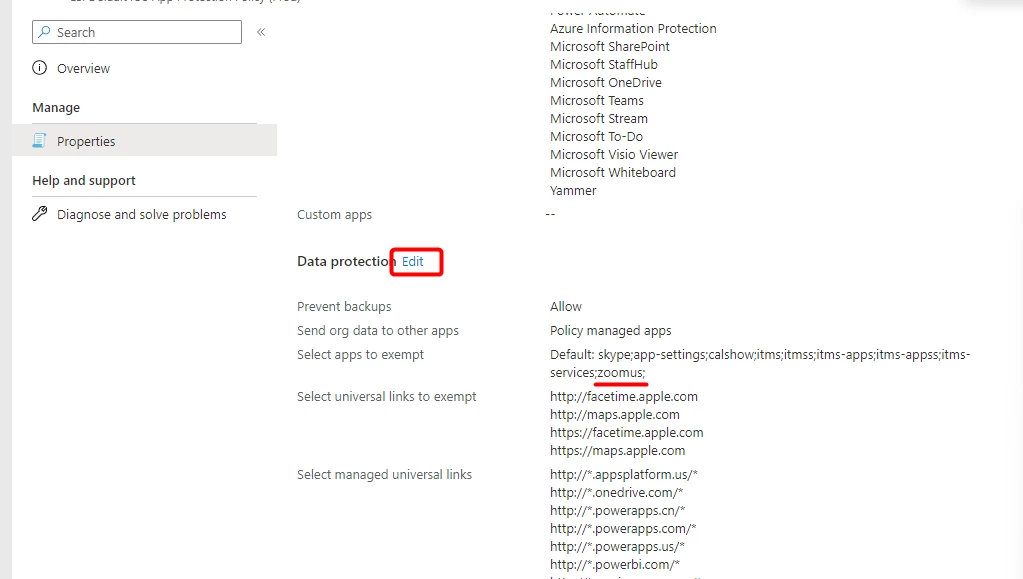The width and height of the screenshot is (1023, 579).
Task: Click the Allow value for Prevent backups
Action: [x=566, y=306]
